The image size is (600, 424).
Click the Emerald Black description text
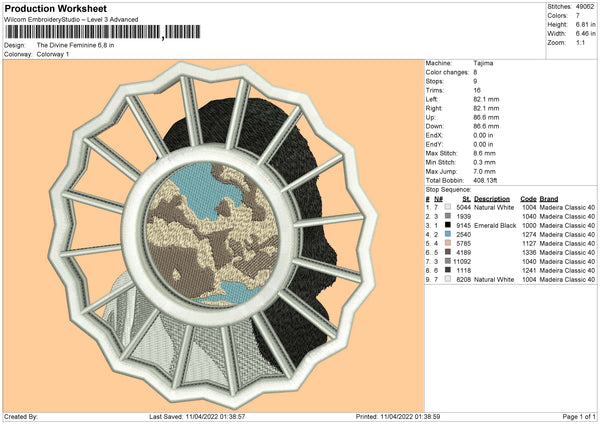point(495,225)
